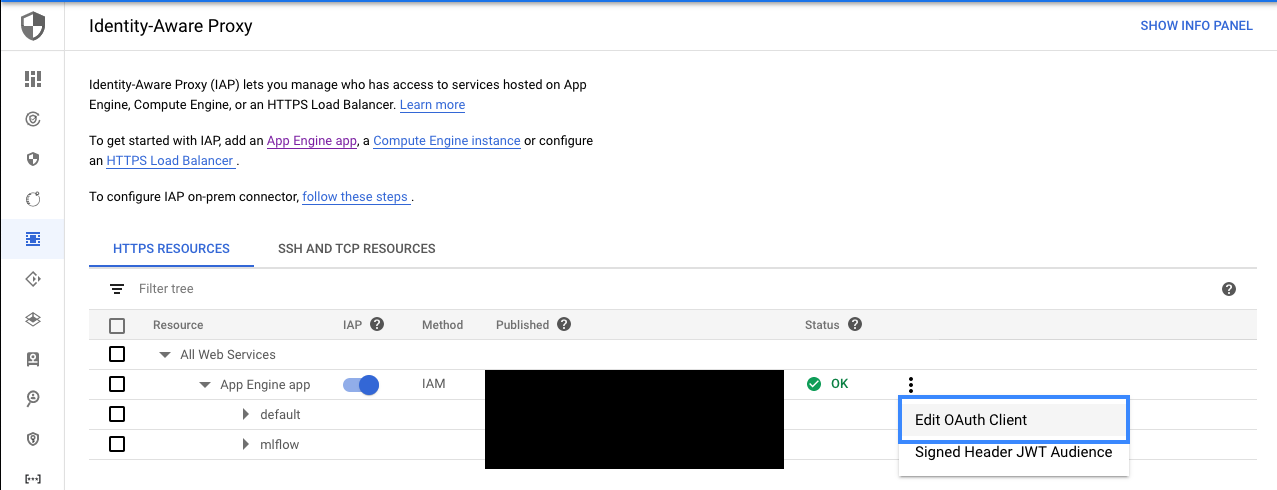This screenshot has height=490, width=1277.
Task: Tick the All Web Services row checkbox
Action: coord(117,354)
